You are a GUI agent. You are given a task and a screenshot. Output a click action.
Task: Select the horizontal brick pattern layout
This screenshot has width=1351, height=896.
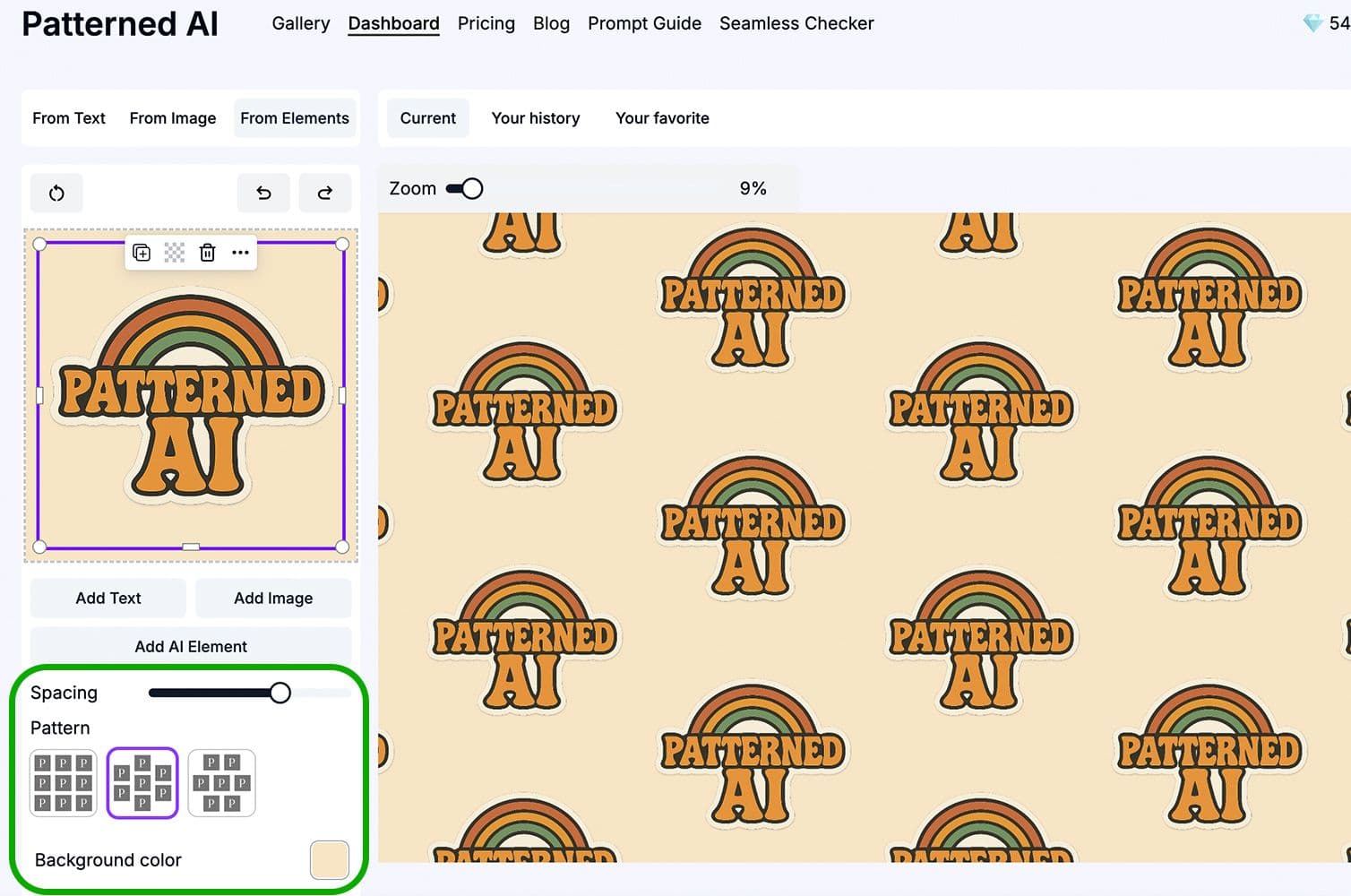pyautogui.click(x=221, y=782)
